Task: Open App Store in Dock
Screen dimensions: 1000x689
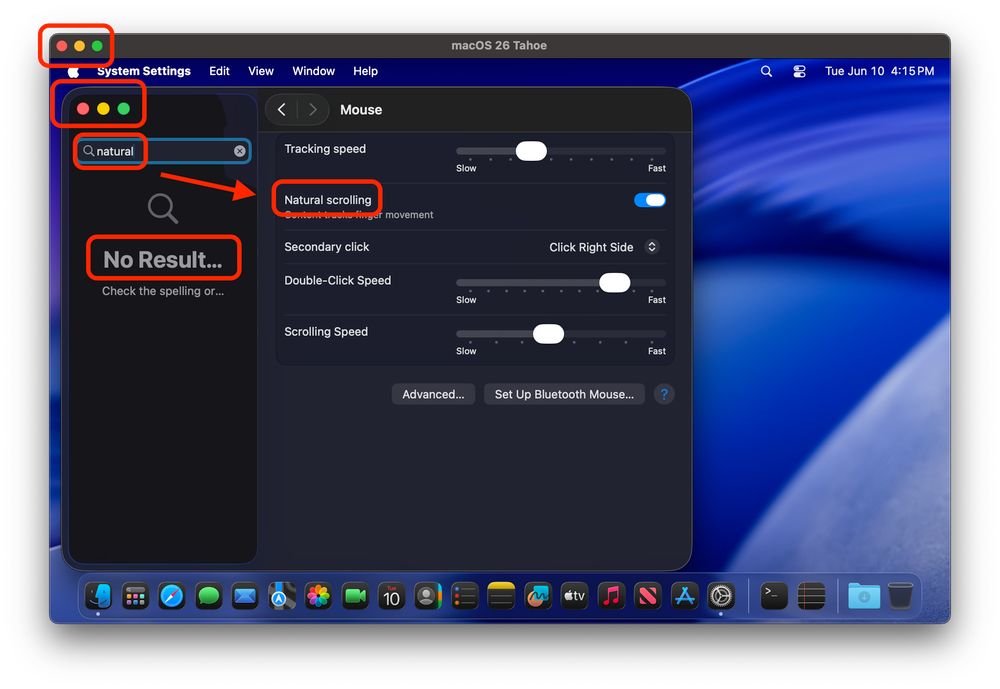Action: coord(684,596)
